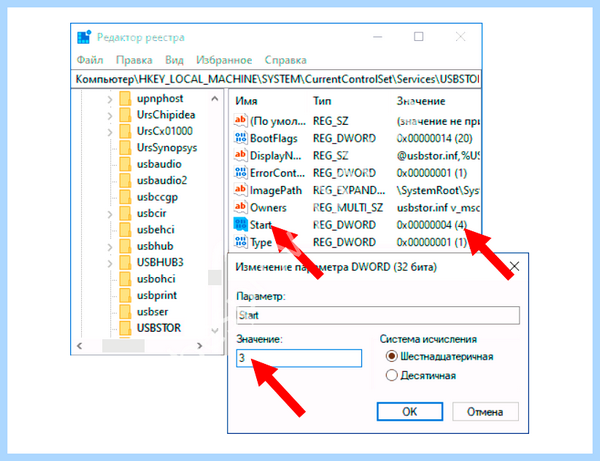Open the Правка menu
Viewport: 600px width, 461px height.
[x=134, y=60]
